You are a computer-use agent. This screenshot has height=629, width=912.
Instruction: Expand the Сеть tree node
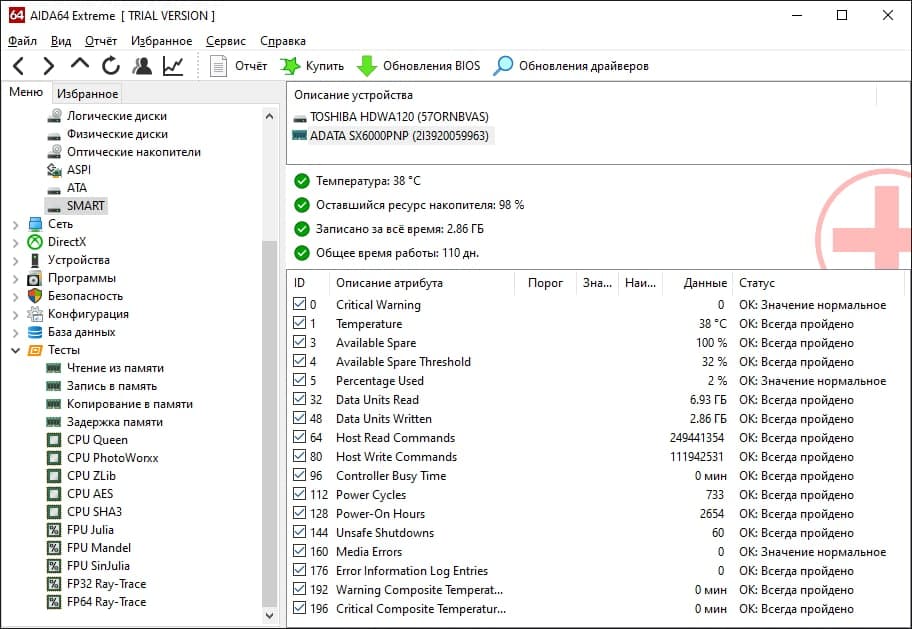[x=16, y=225]
